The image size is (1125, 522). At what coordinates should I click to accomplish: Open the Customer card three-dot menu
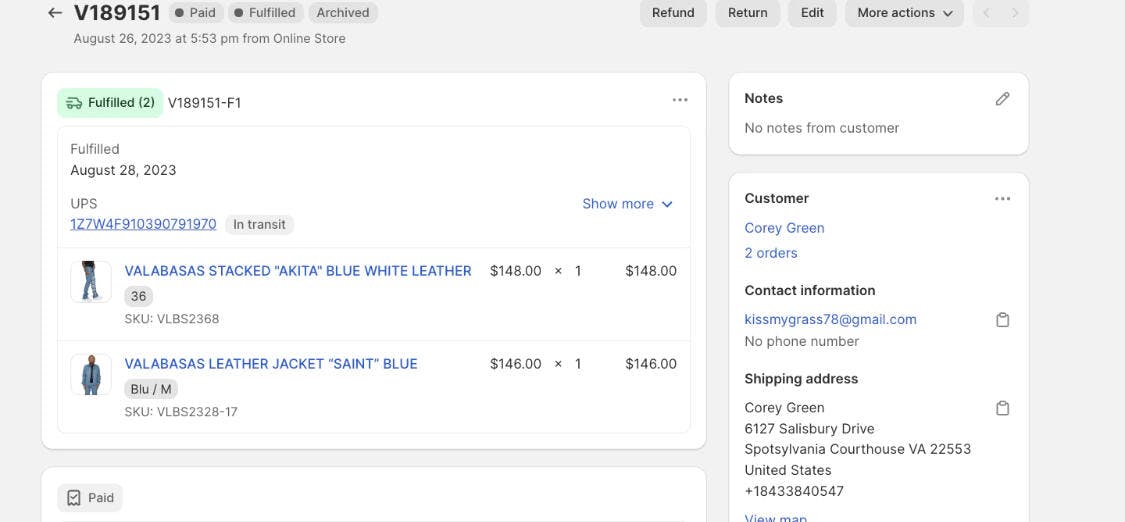[x=1002, y=199]
